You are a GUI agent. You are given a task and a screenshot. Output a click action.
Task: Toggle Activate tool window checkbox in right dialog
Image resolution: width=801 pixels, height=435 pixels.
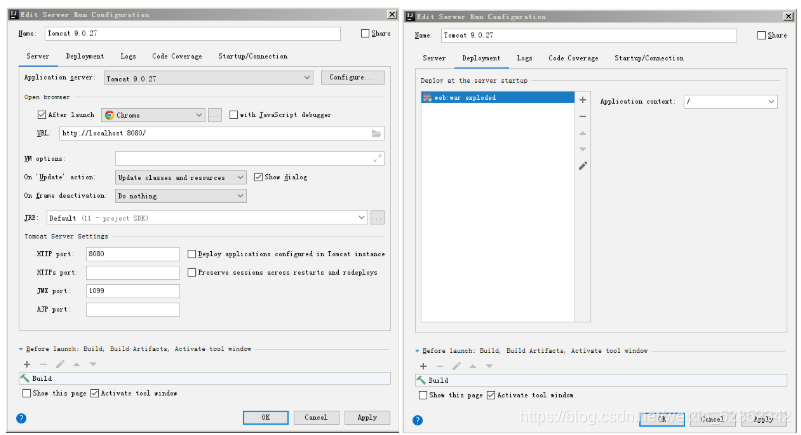tap(491, 395)
